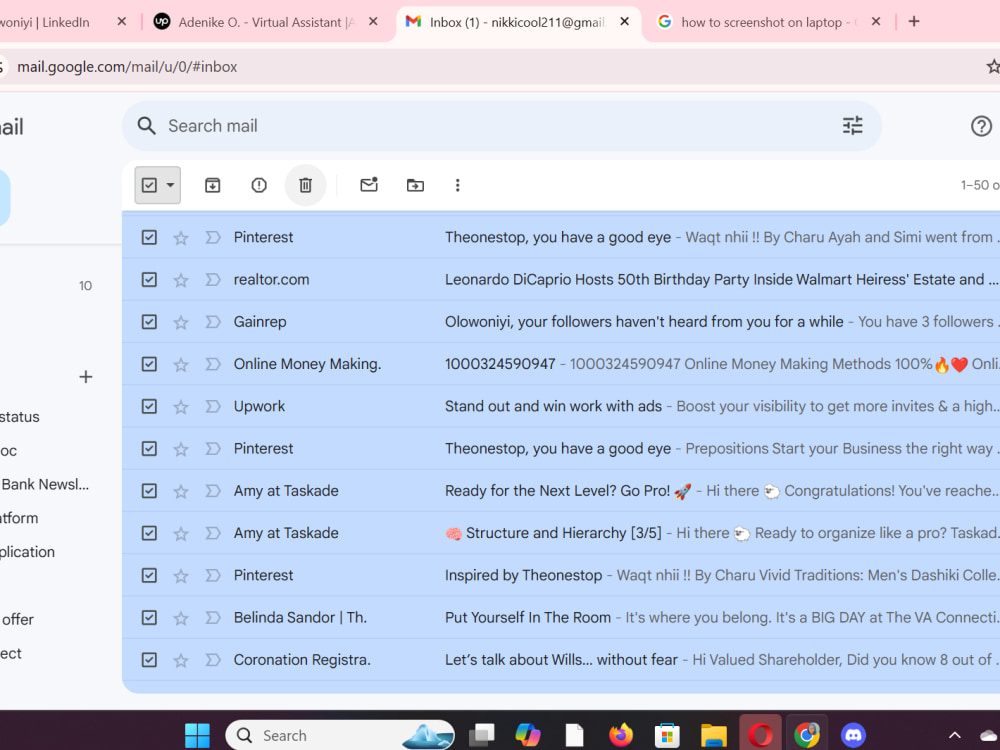The width and height of the screenshot is (1000, 750).
Task: Open the Ready for the Next Level email
Action: click(x=561, y=490)
